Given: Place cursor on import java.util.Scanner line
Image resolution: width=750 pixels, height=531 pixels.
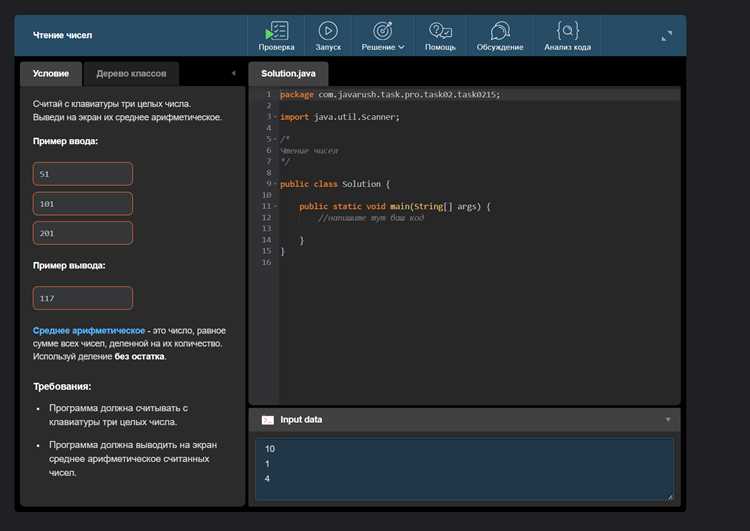Looking at the screenshot, I should [x=340, y=117].
